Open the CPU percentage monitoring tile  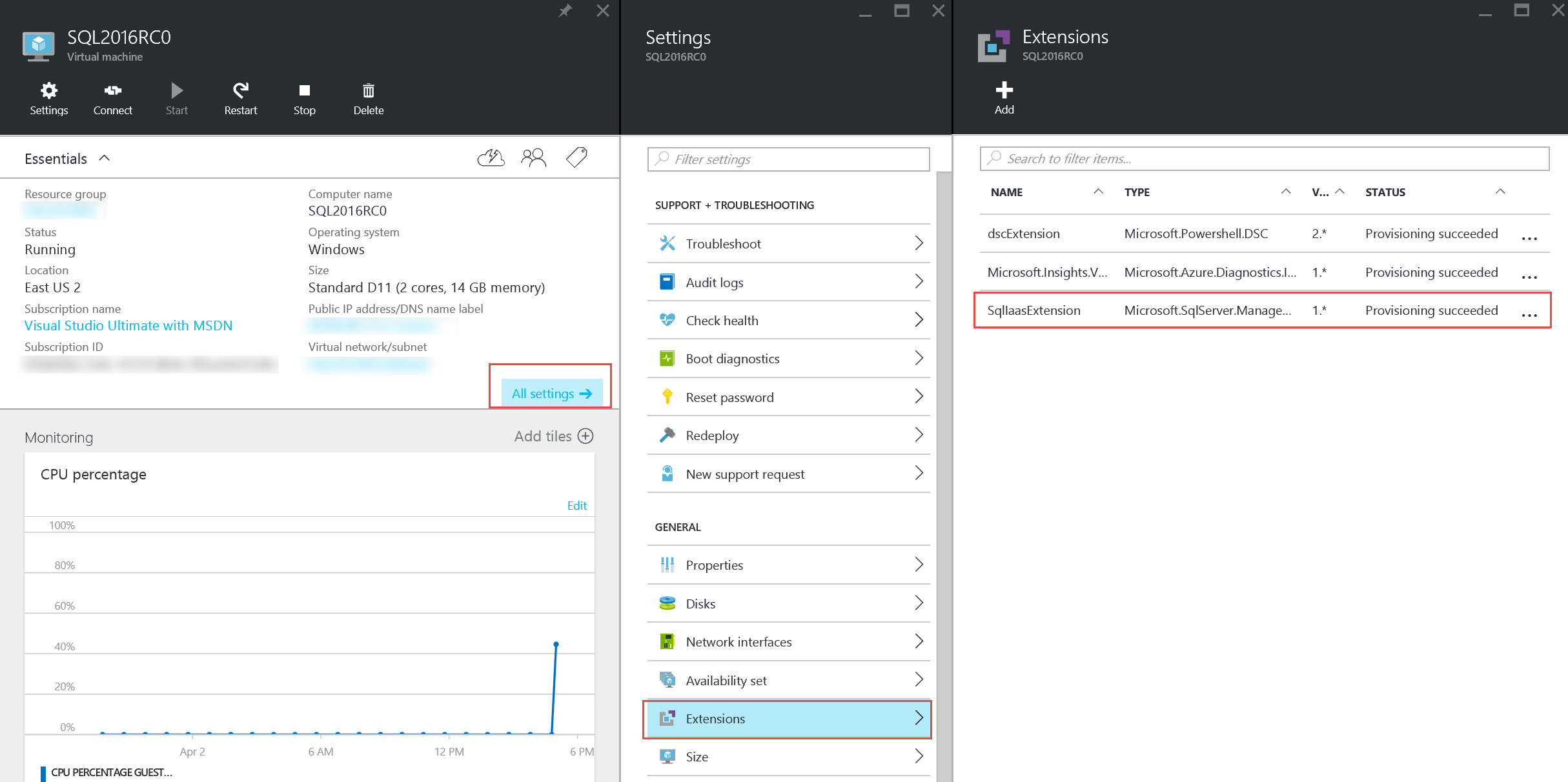(309, 617)
